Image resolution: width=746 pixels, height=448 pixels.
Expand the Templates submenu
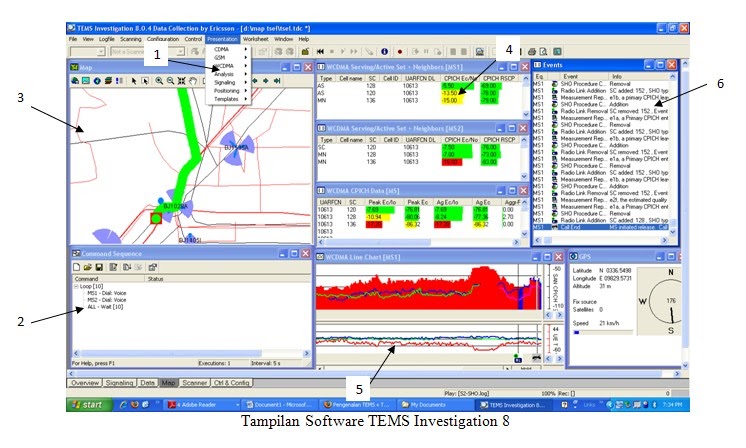point(229,99)
